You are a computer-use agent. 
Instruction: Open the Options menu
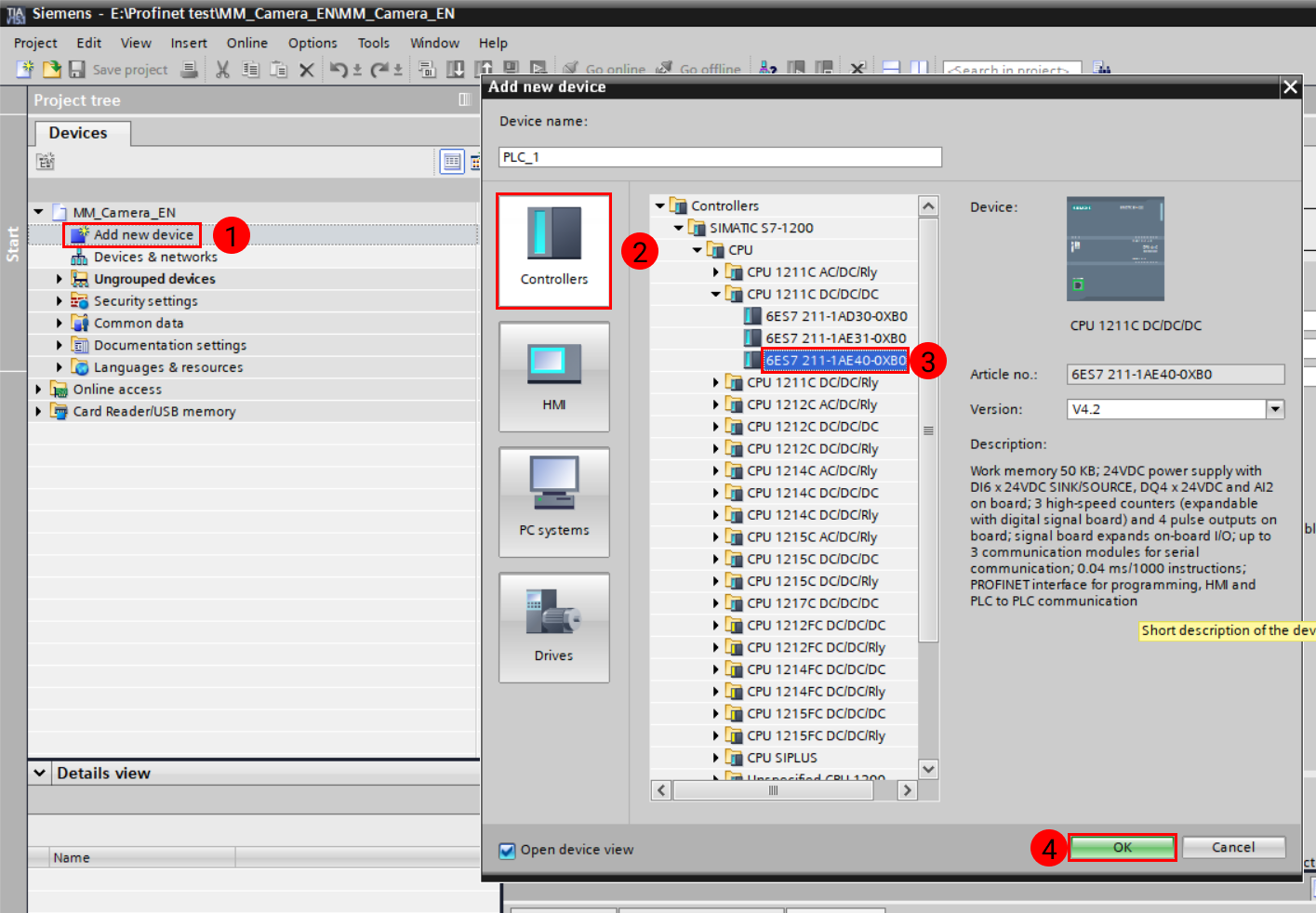[x=312, y=43]
